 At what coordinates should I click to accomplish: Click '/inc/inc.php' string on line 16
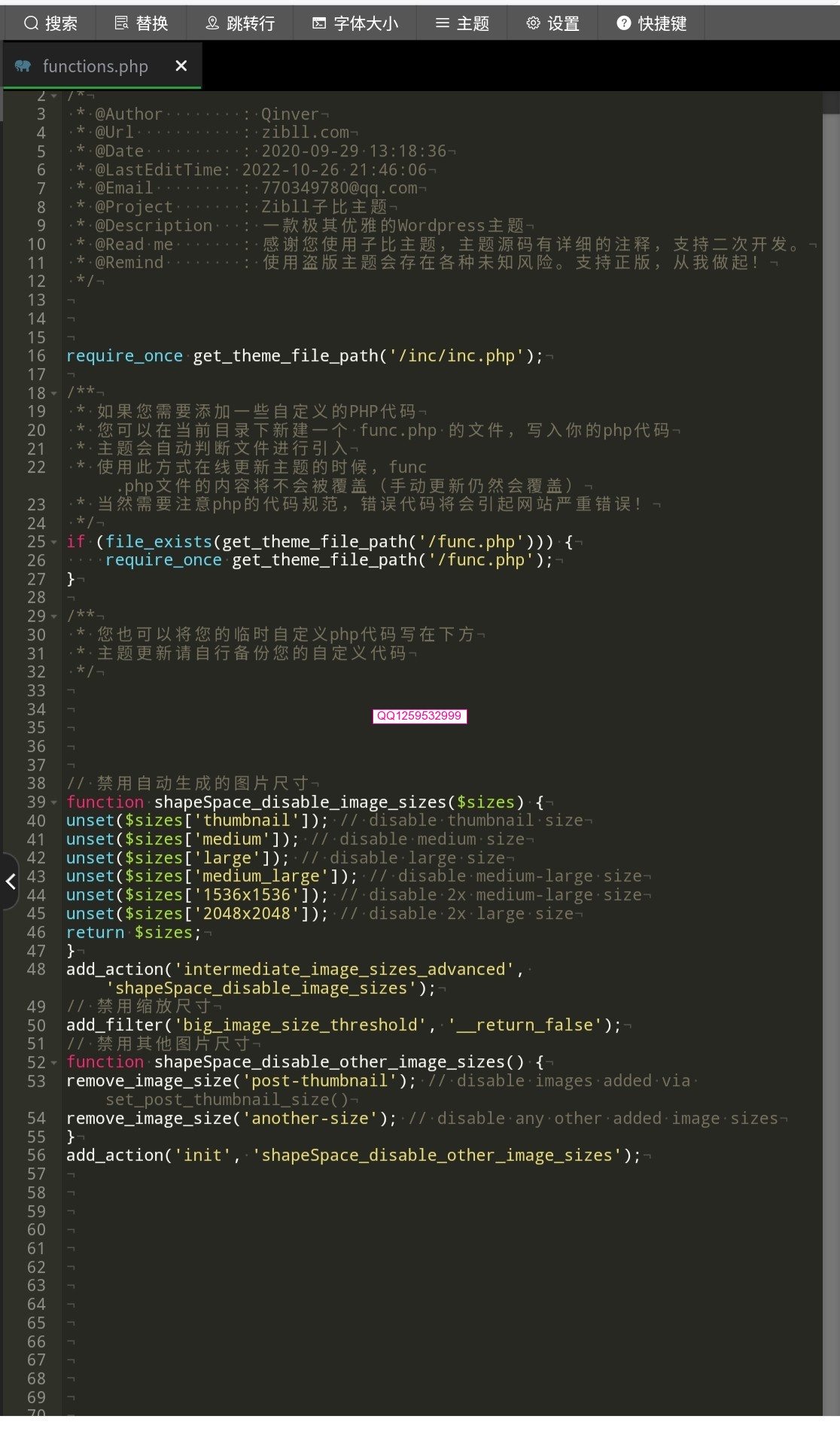tap(456, 356)
